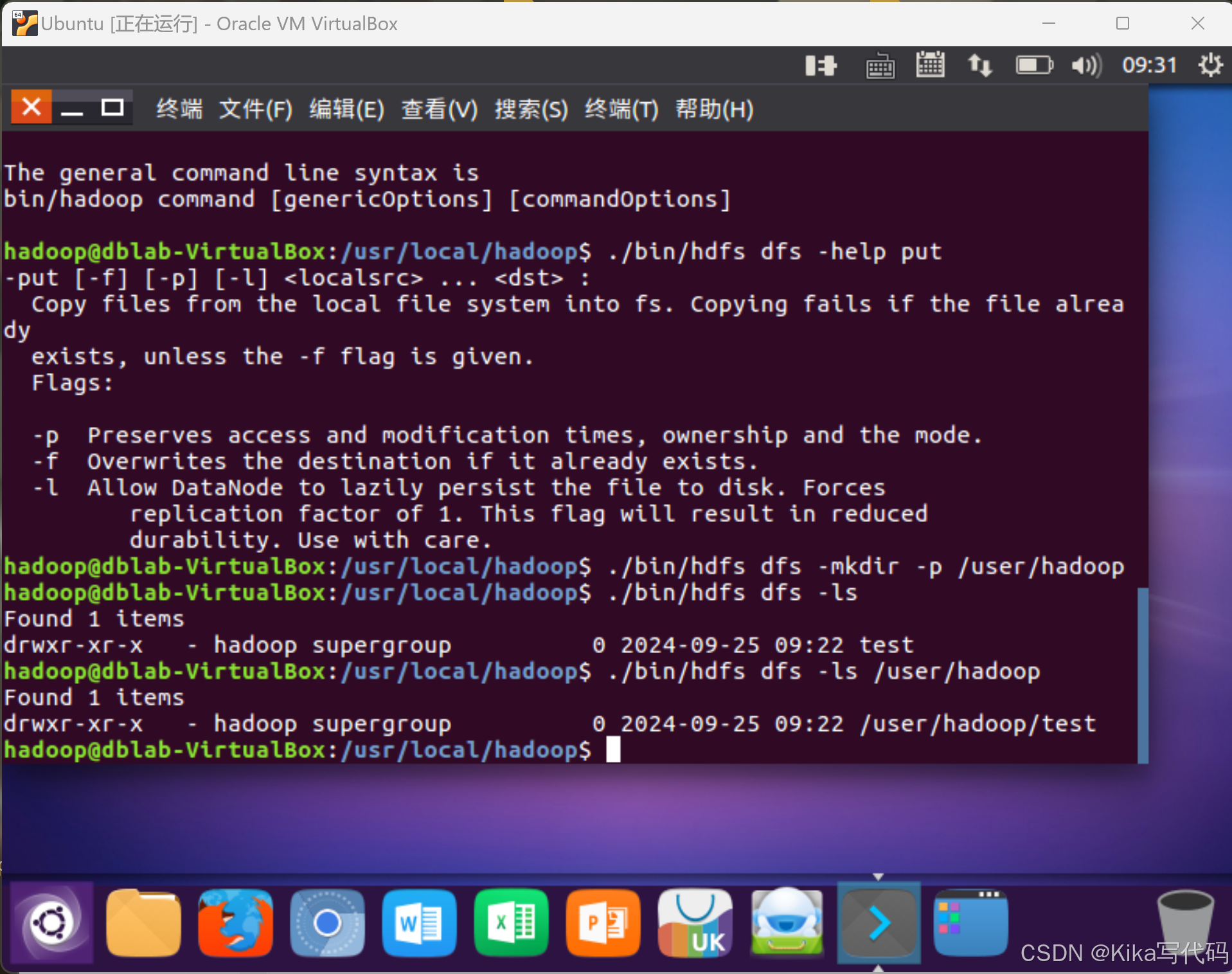Open the 查看(V) menu

(439, 109)
